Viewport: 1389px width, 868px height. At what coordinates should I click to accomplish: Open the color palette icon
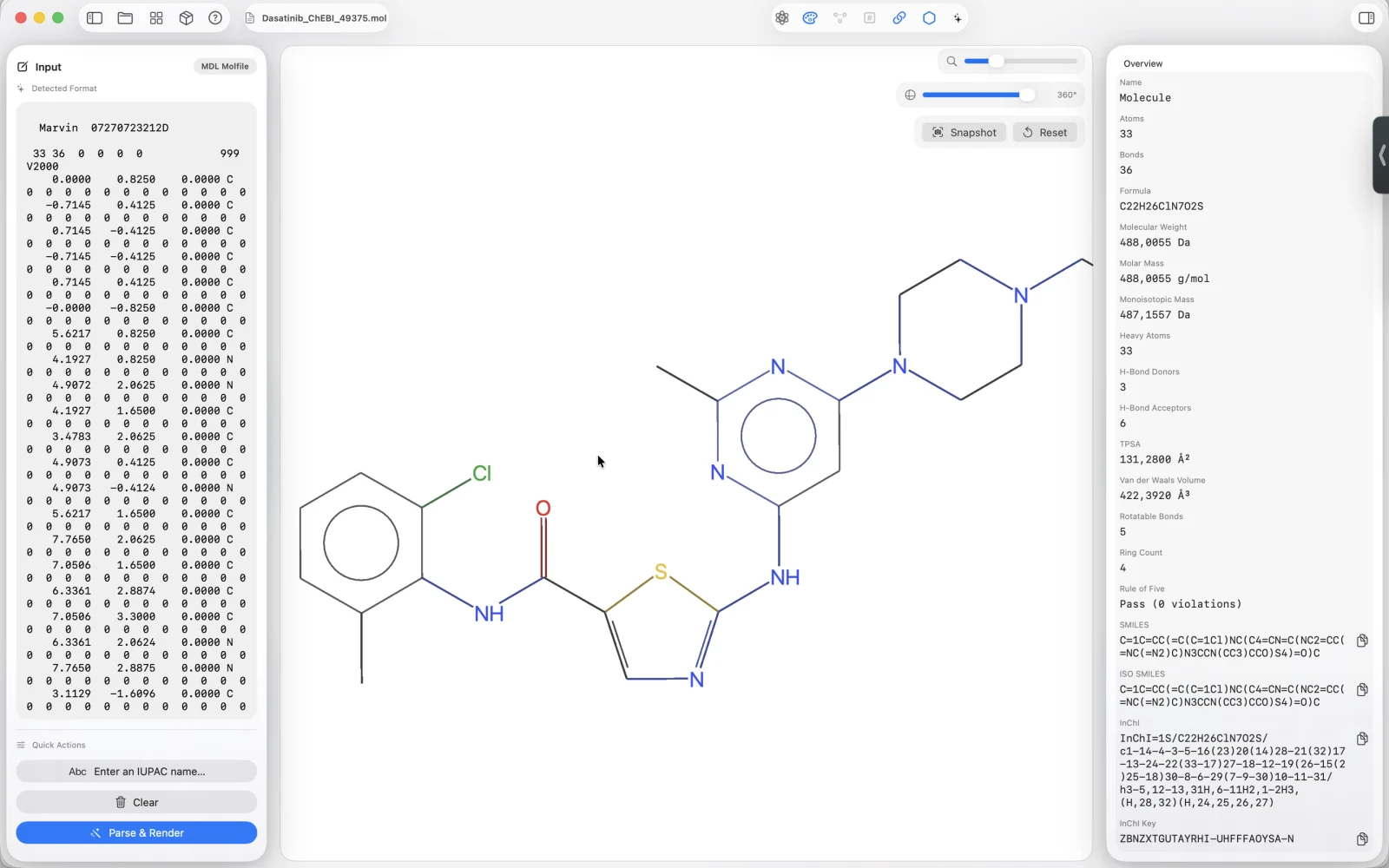pos(810,18)
